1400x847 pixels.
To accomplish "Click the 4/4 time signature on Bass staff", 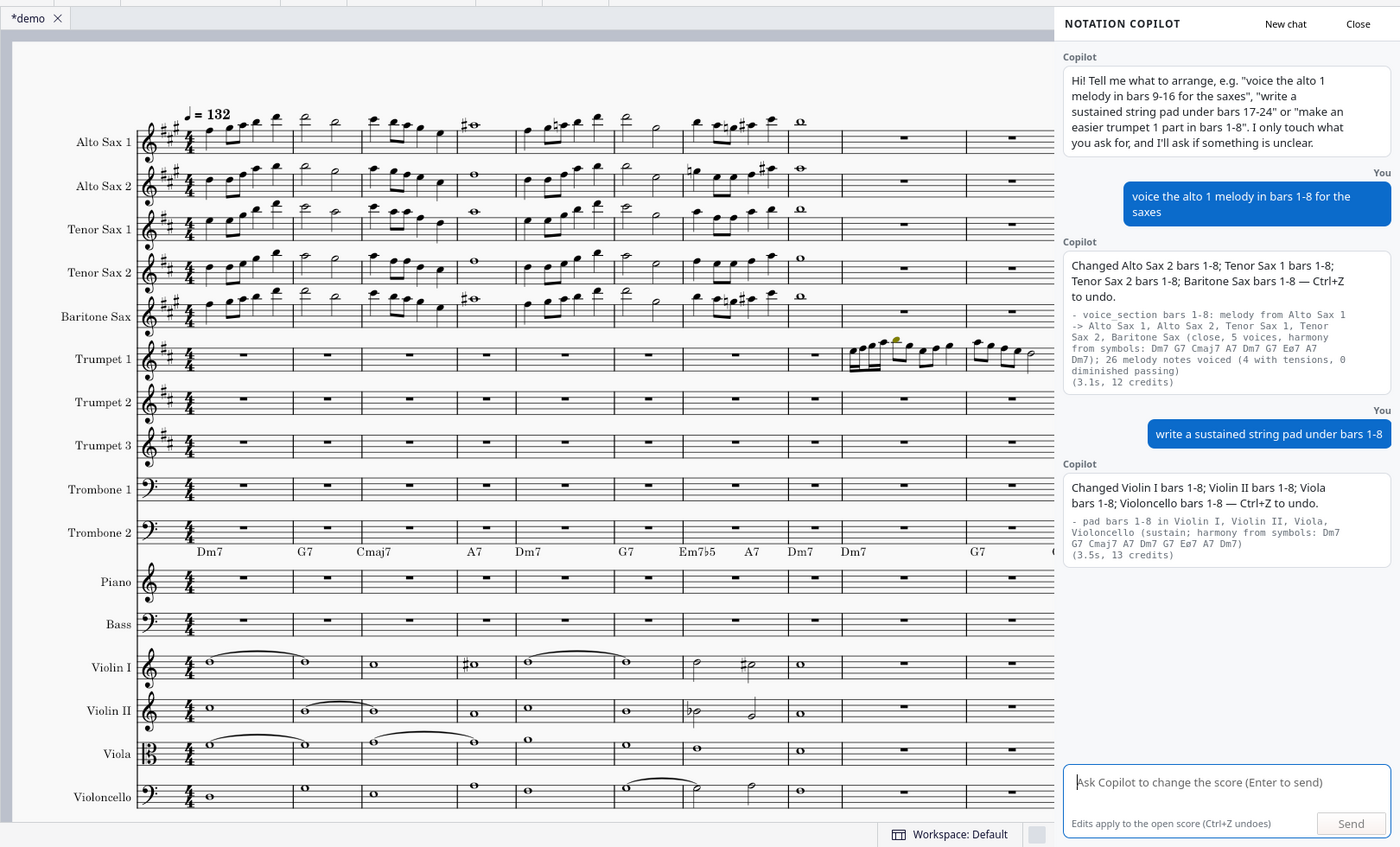I will [x=190, y=625].
